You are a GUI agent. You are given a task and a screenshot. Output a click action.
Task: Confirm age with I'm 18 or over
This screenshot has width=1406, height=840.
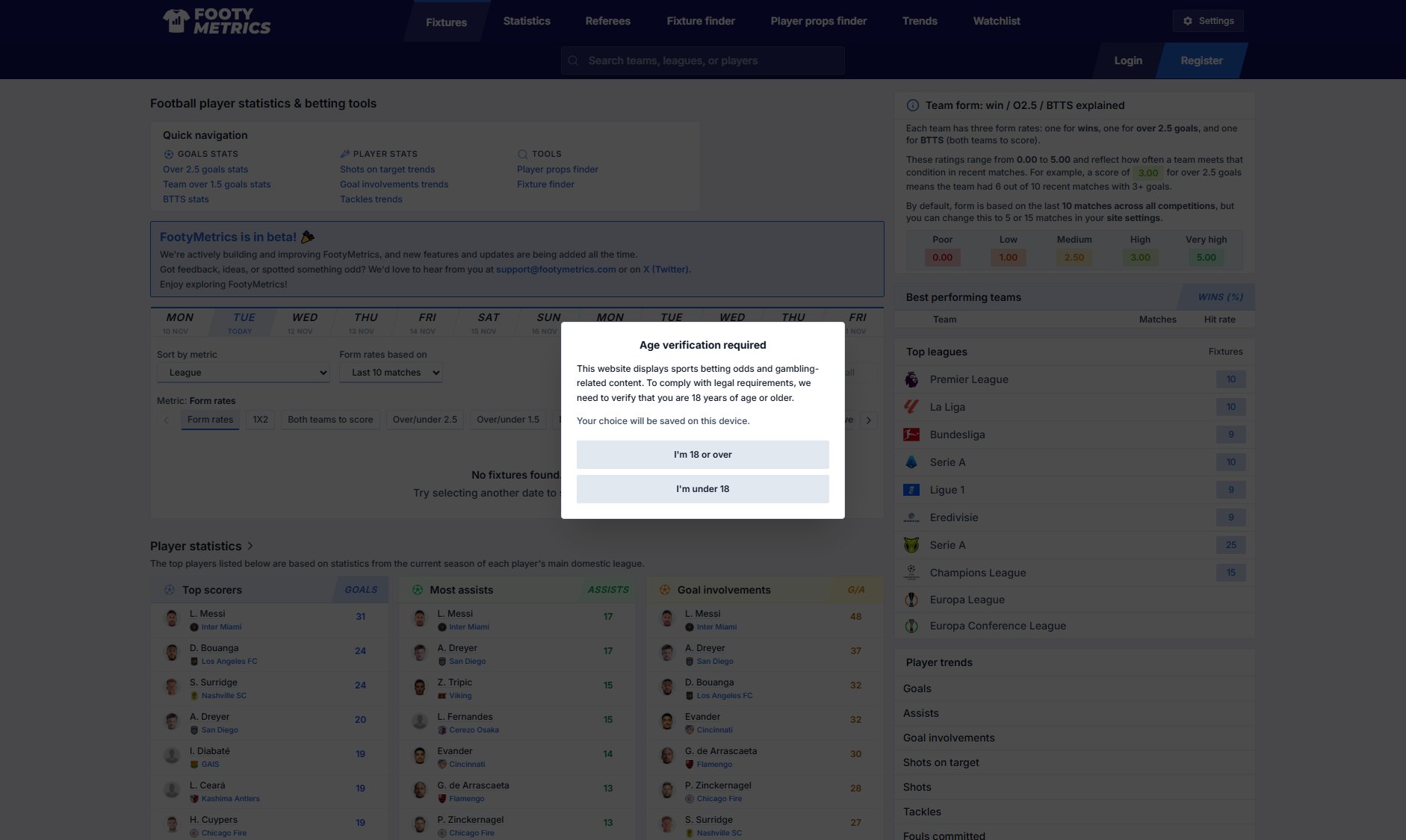click(702, 454)
